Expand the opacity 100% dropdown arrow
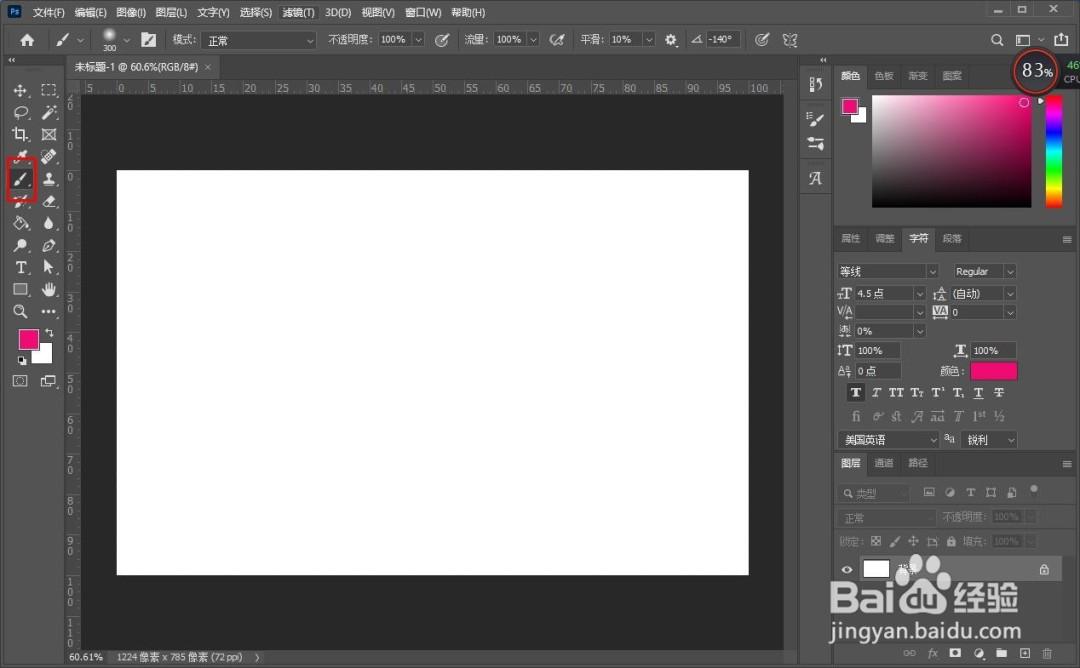 pyautogui.click(x=419, y=40)
